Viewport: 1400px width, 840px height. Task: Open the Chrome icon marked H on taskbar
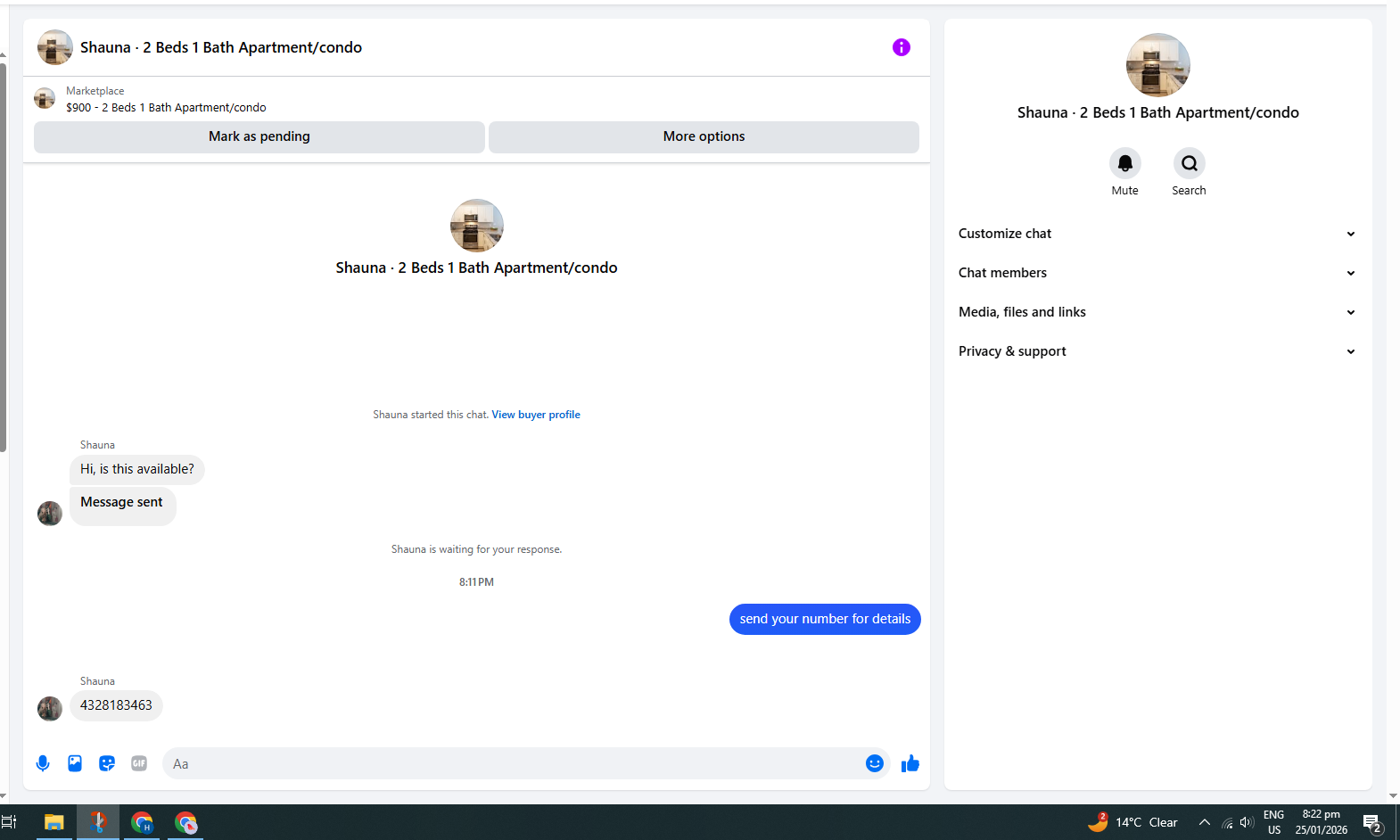(x=142, y=822)
